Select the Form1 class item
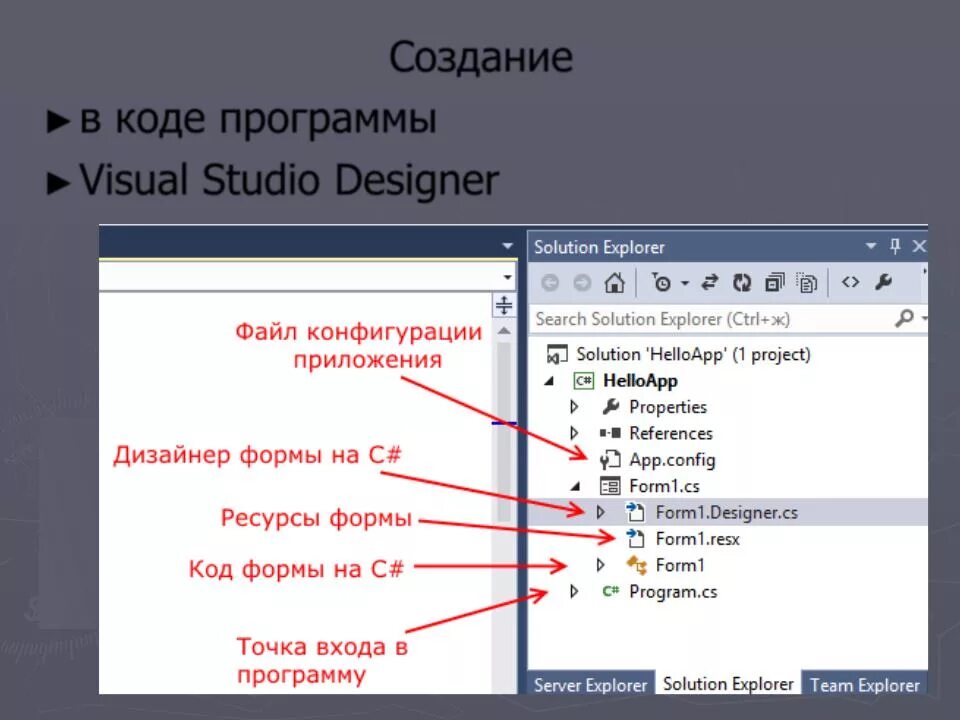The image size is (960, 720). point(680,565)
